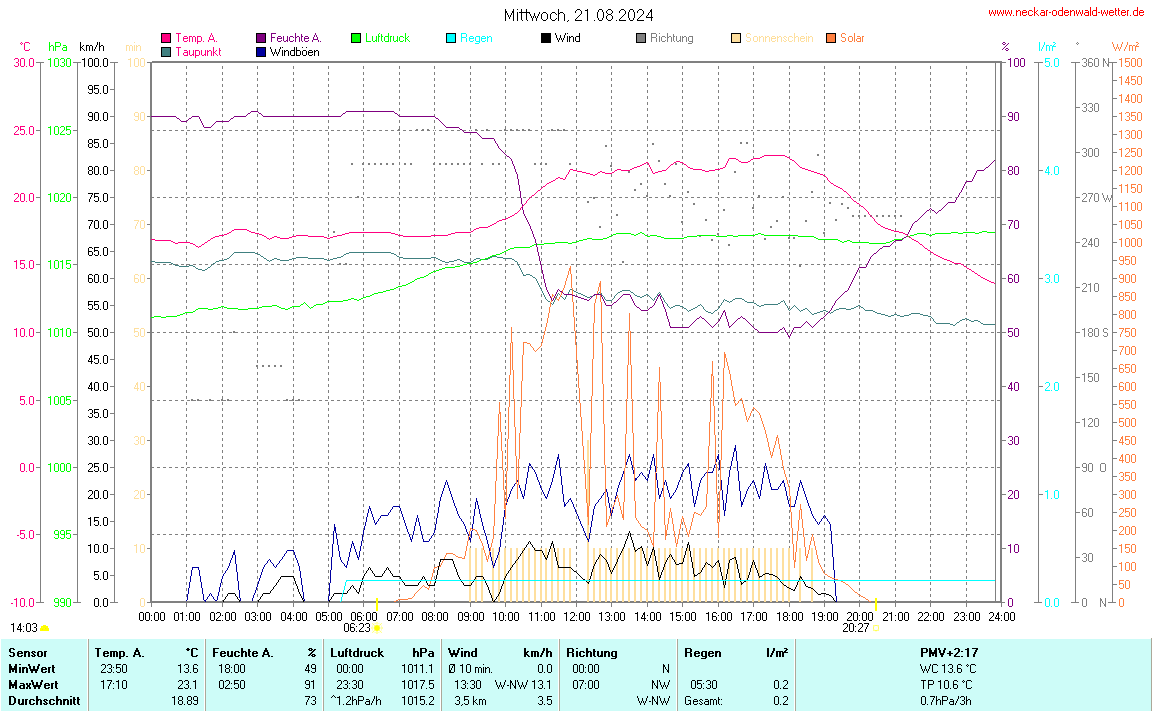Select the orange Solar legend square

point(831,38)
